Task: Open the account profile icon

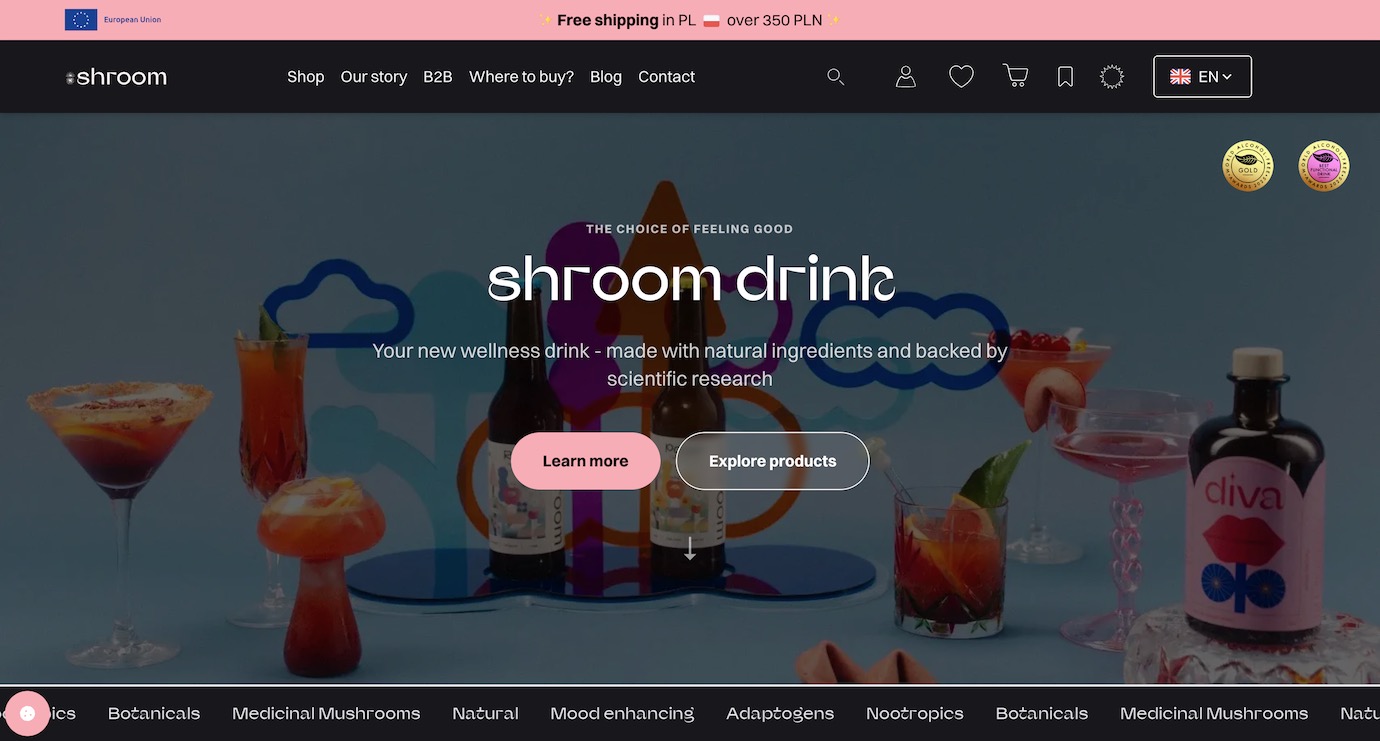Action: [905, 76]
